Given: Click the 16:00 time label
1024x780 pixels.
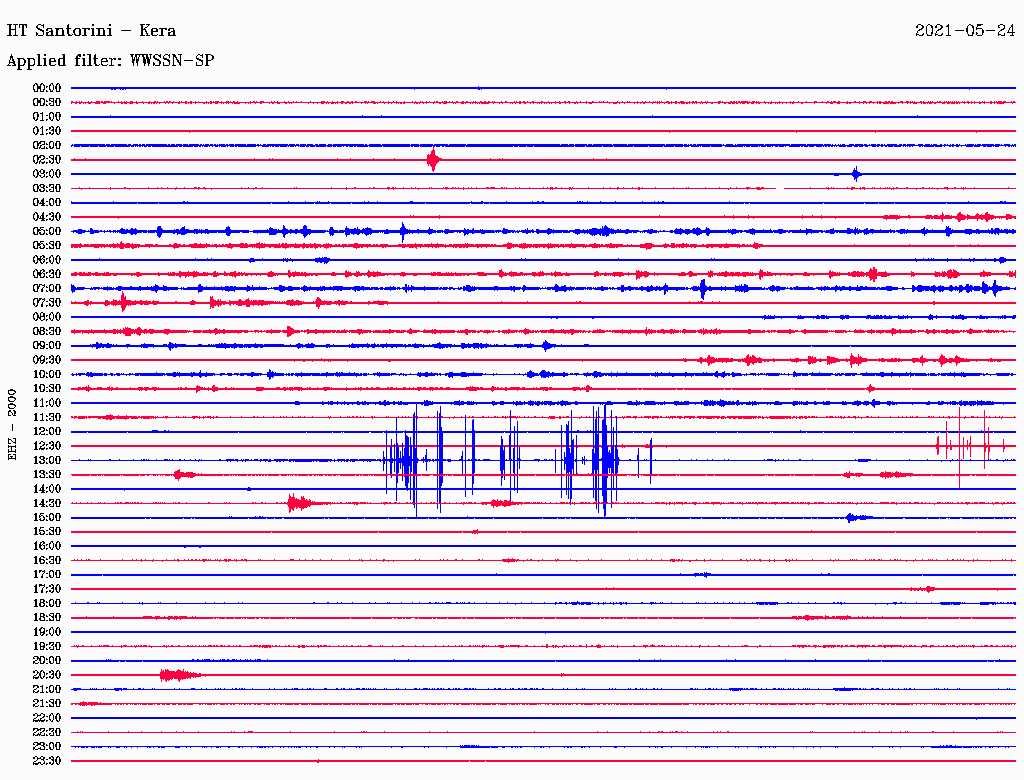Looking at the screenshot, I should (47, 546).
